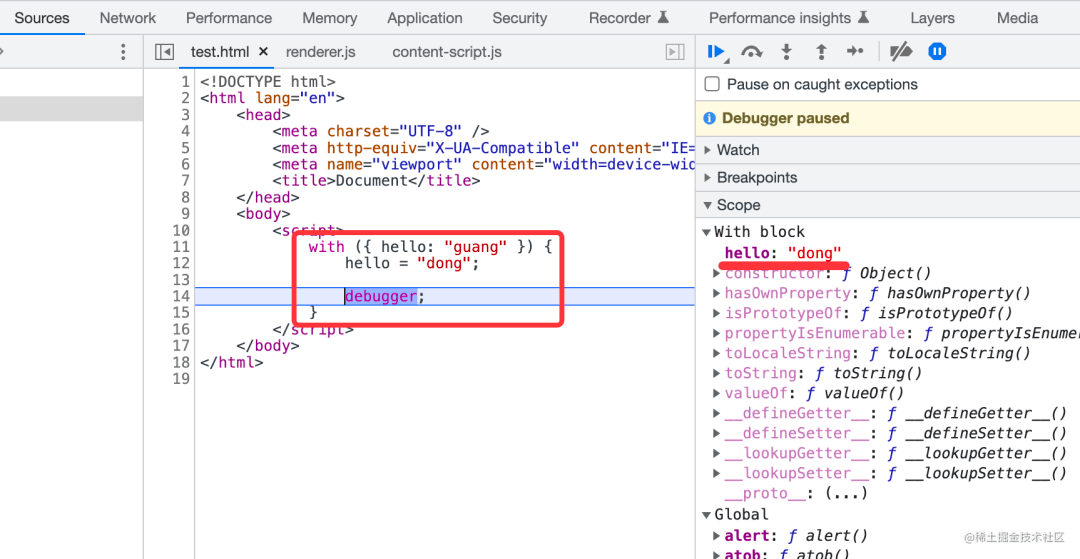Screen dimensions: 1080x559
Task: Open the Application tab
Action: (424, 18)
